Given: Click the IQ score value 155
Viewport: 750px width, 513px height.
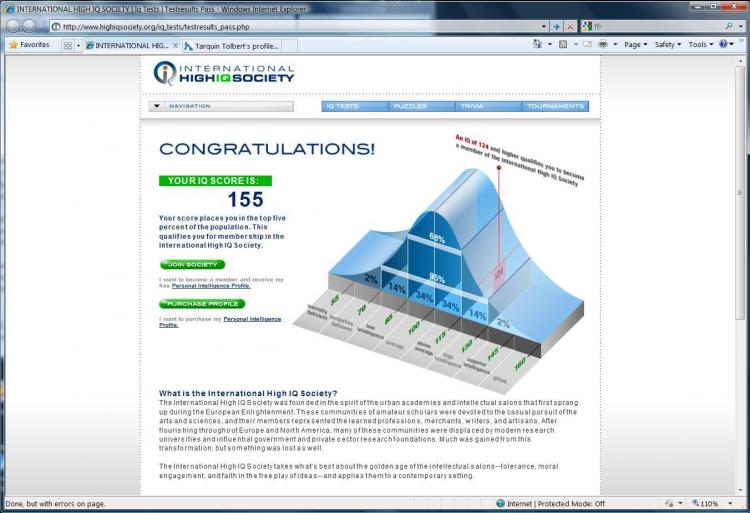Looking at the screenshot, I should (245, 199).
